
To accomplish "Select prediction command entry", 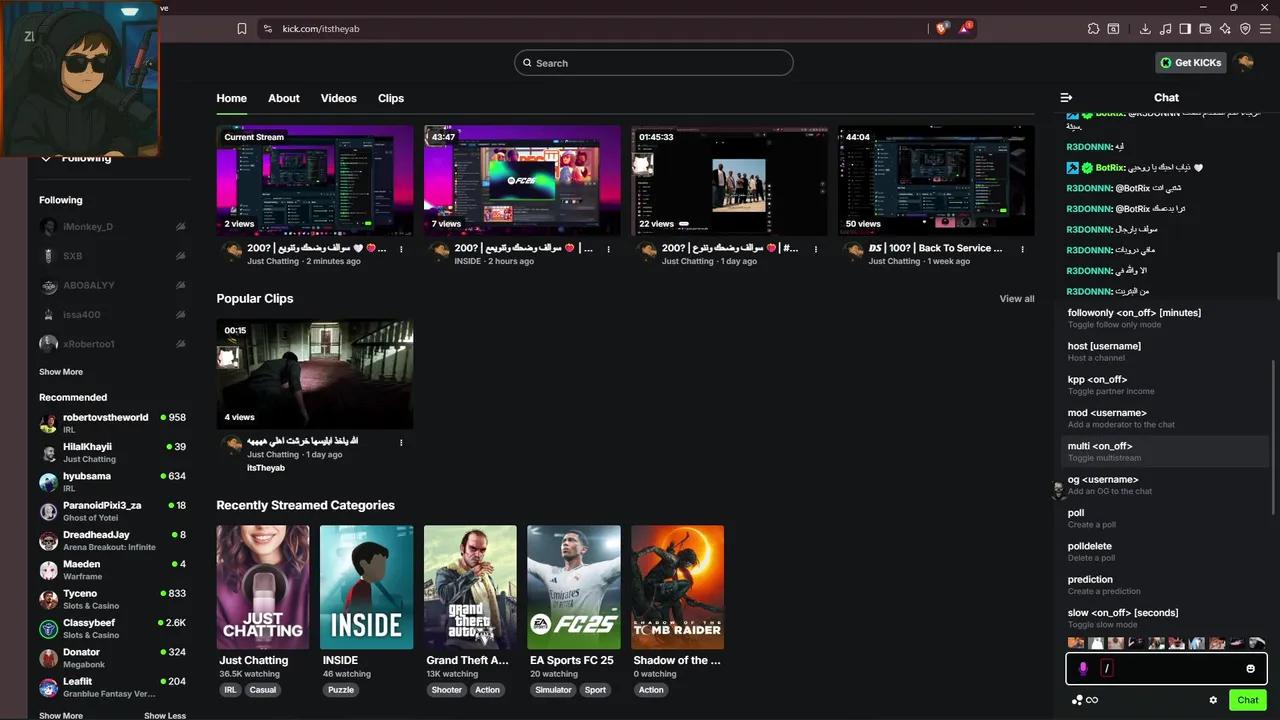I will 1164,585.
